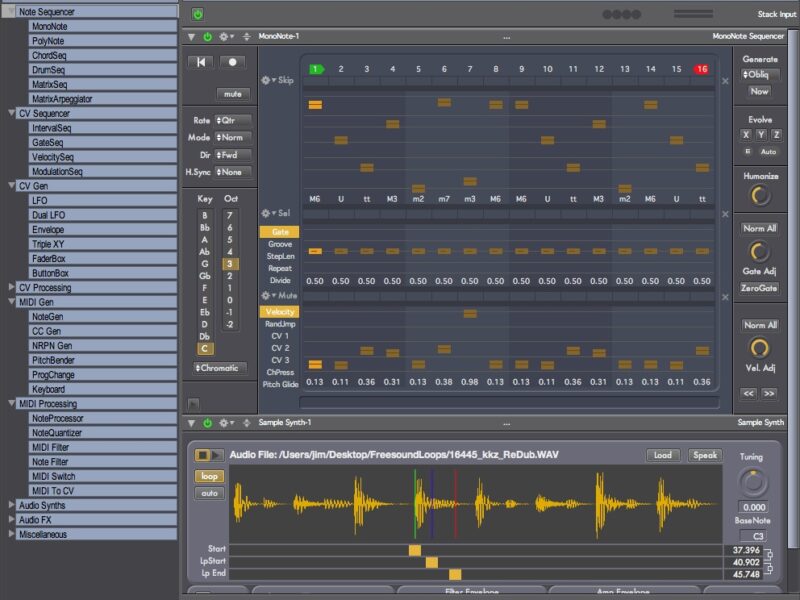Click the ZeroGate button
Viewport: 800px width, 600px height.
click(759, 288)
